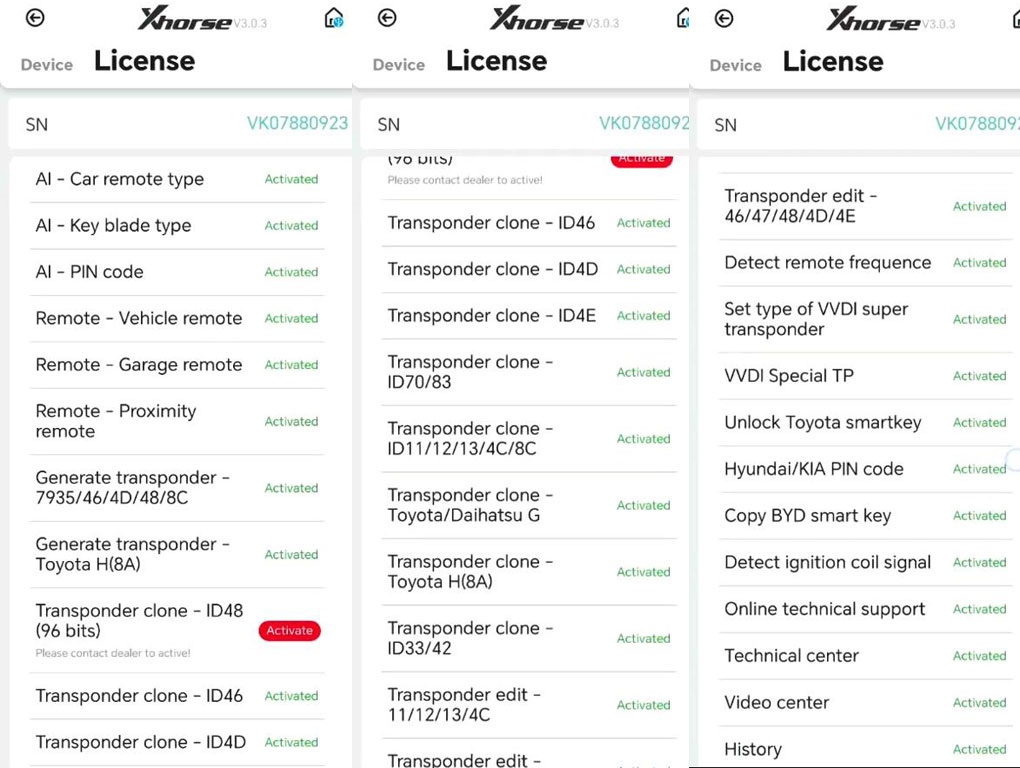The width and height of the screenshot is (1020, 768).
Task: Select Transponder clone - Toyota/Daihatsu G row
Action: 464,506
